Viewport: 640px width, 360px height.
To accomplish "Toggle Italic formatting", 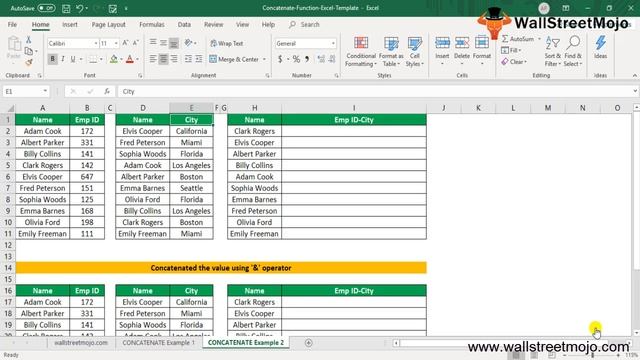I will tap(63, 59).
